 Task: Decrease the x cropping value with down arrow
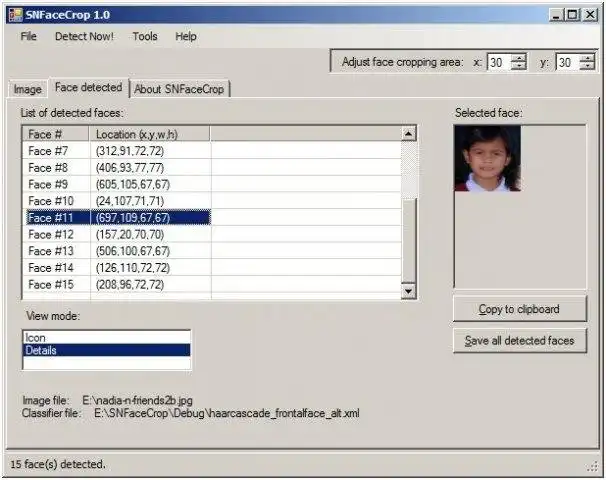pyautogui.click(x=518, y=66)
